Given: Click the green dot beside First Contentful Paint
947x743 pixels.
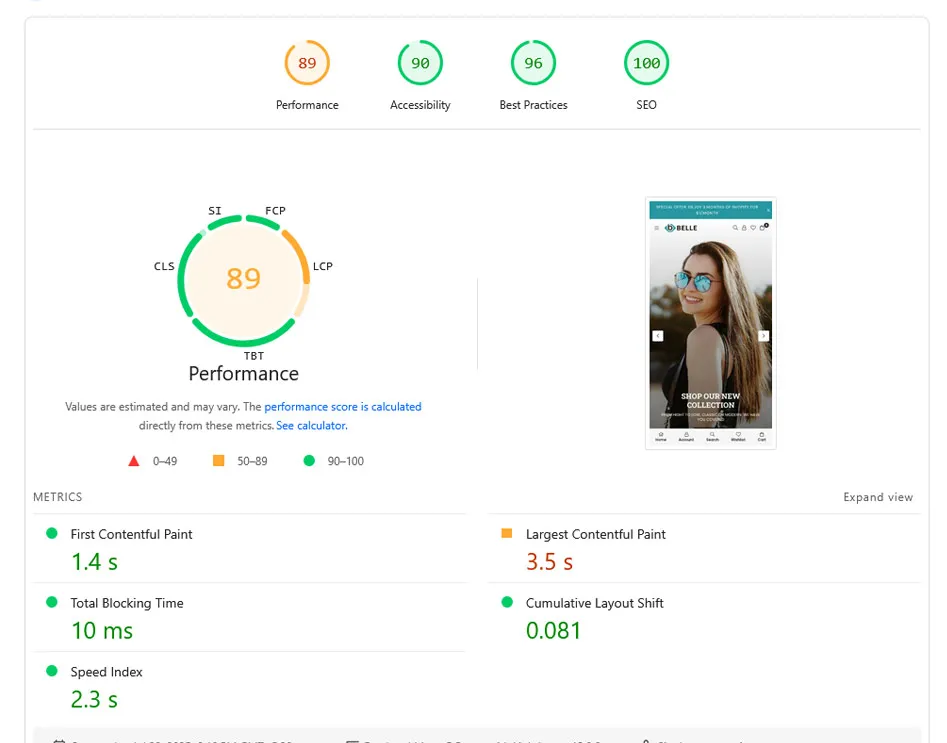Looking at the screenshot, I should click(52, 534).
